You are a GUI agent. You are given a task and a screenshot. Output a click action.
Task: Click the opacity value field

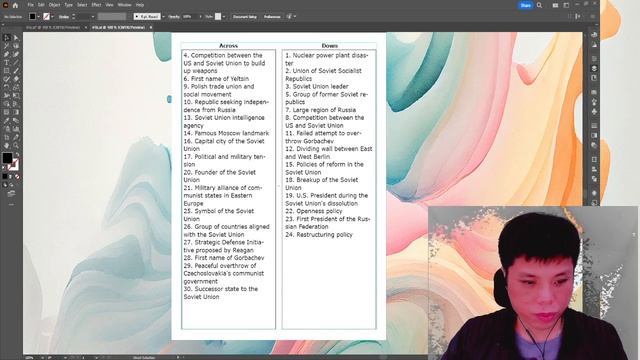click(x=189, y=17)
